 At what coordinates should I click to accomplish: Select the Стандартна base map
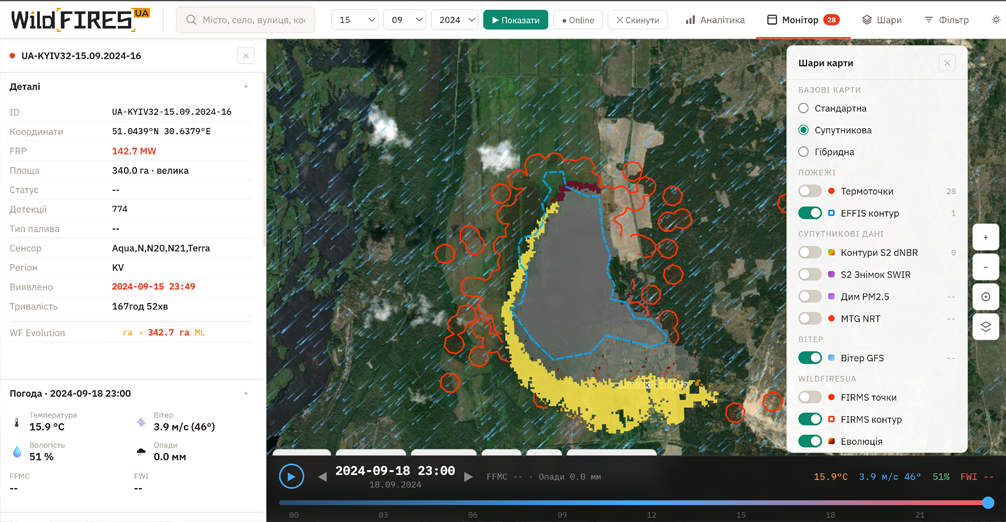coord(803,108)
